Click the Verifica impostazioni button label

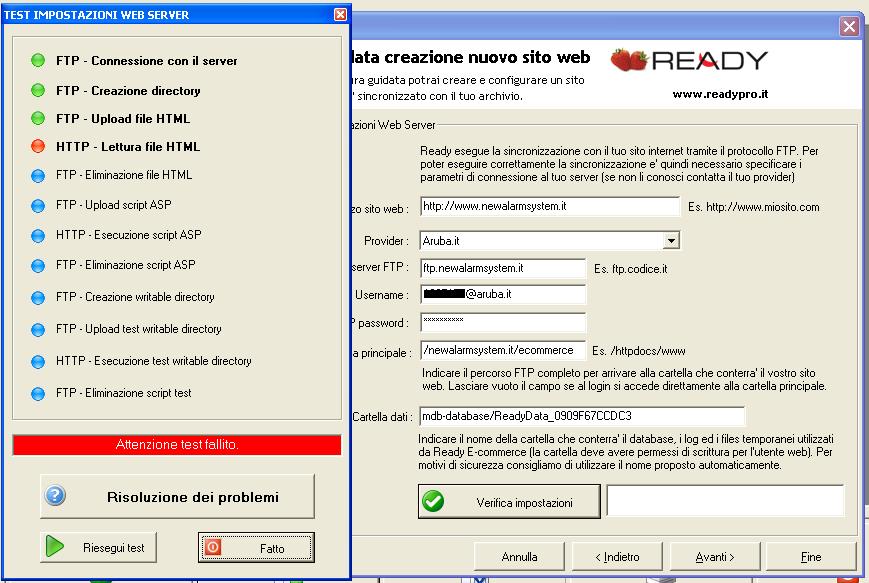(524, 503)
